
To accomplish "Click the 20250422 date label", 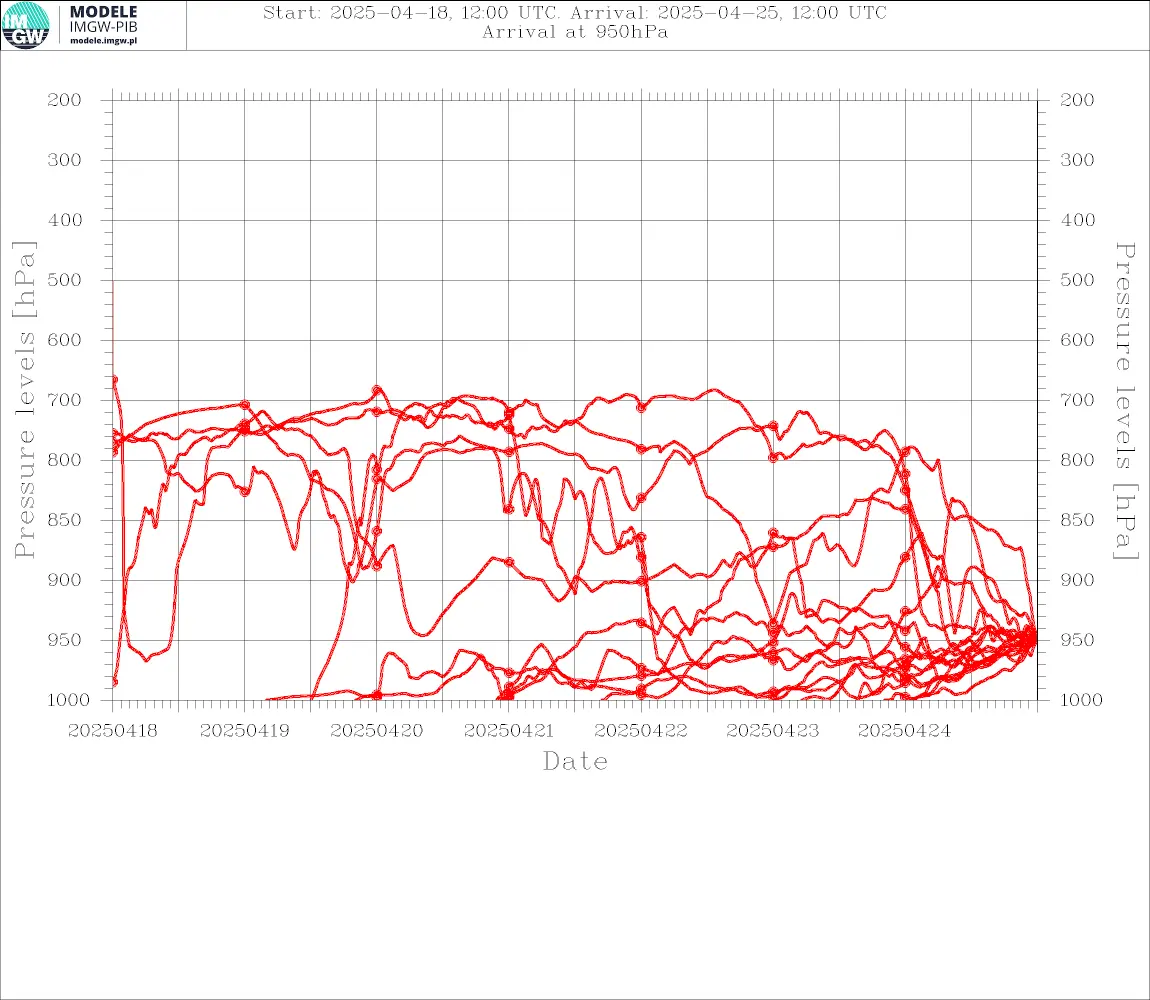I will (x=641, y=731).
